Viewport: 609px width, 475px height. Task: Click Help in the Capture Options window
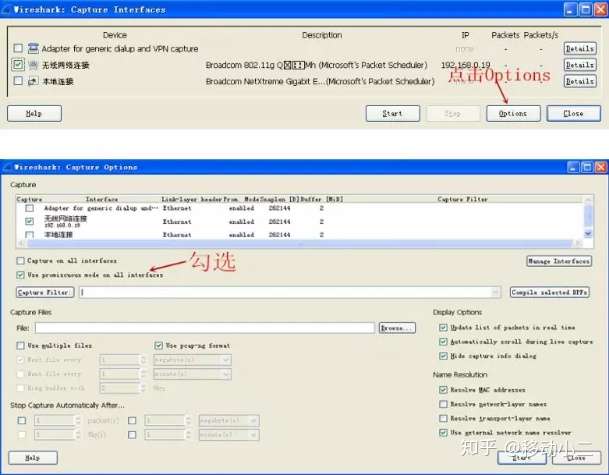[x=33, y=458]
